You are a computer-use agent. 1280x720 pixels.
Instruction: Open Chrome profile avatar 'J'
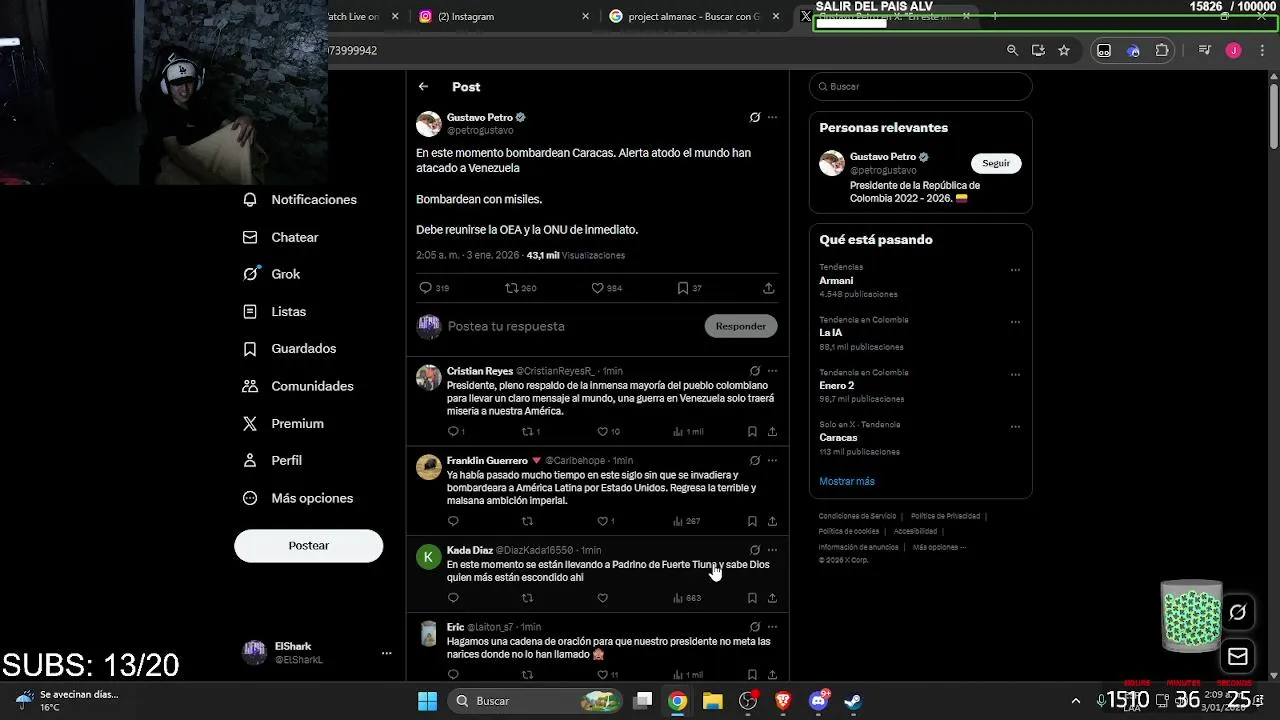pos(1233,50)
